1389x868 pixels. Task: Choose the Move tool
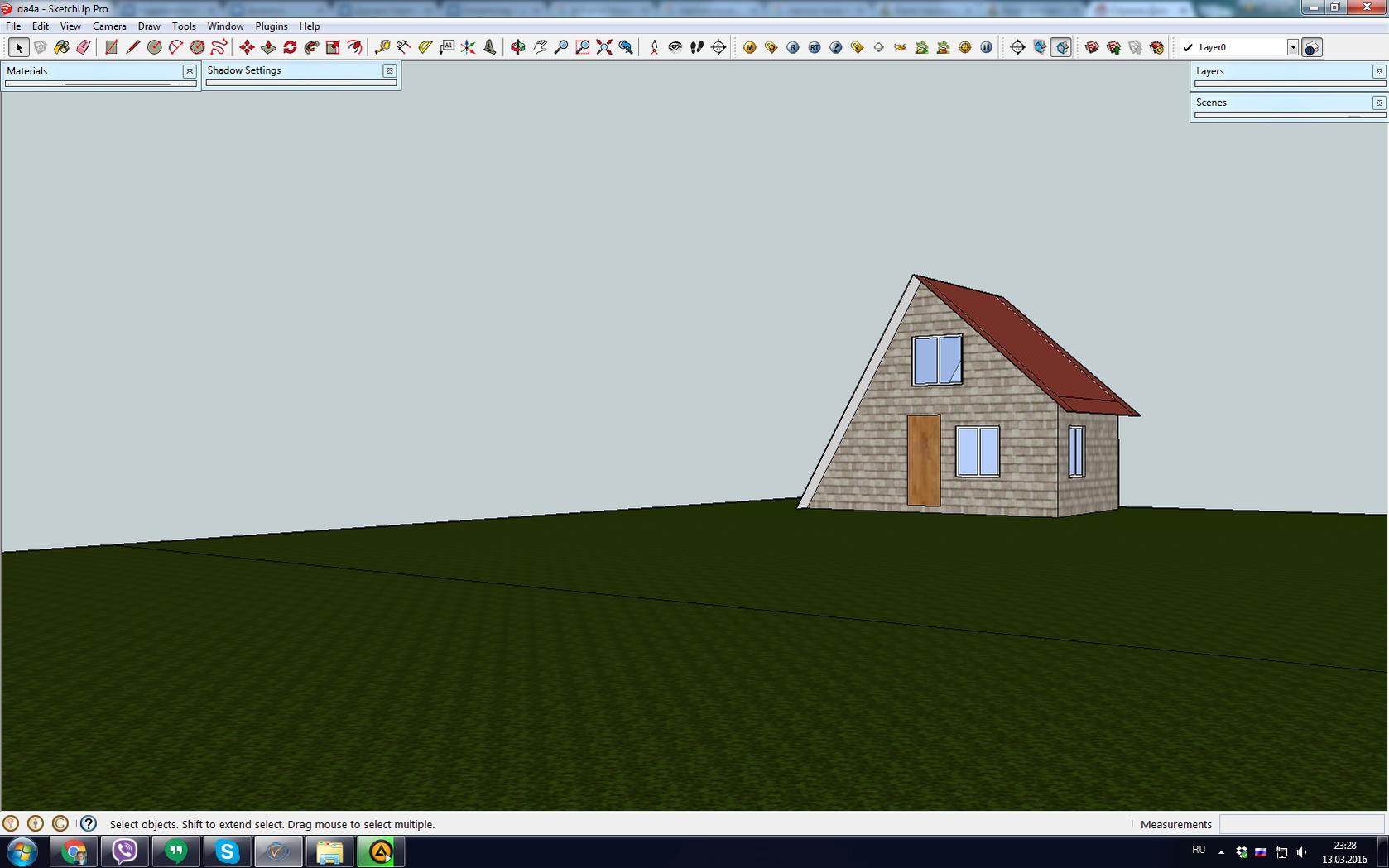[x=247, y=47]
